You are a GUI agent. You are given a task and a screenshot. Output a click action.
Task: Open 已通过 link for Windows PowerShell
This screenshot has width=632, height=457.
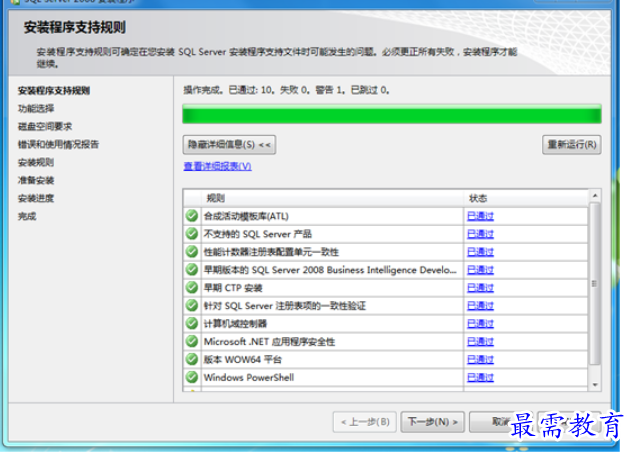coord(480,378)
